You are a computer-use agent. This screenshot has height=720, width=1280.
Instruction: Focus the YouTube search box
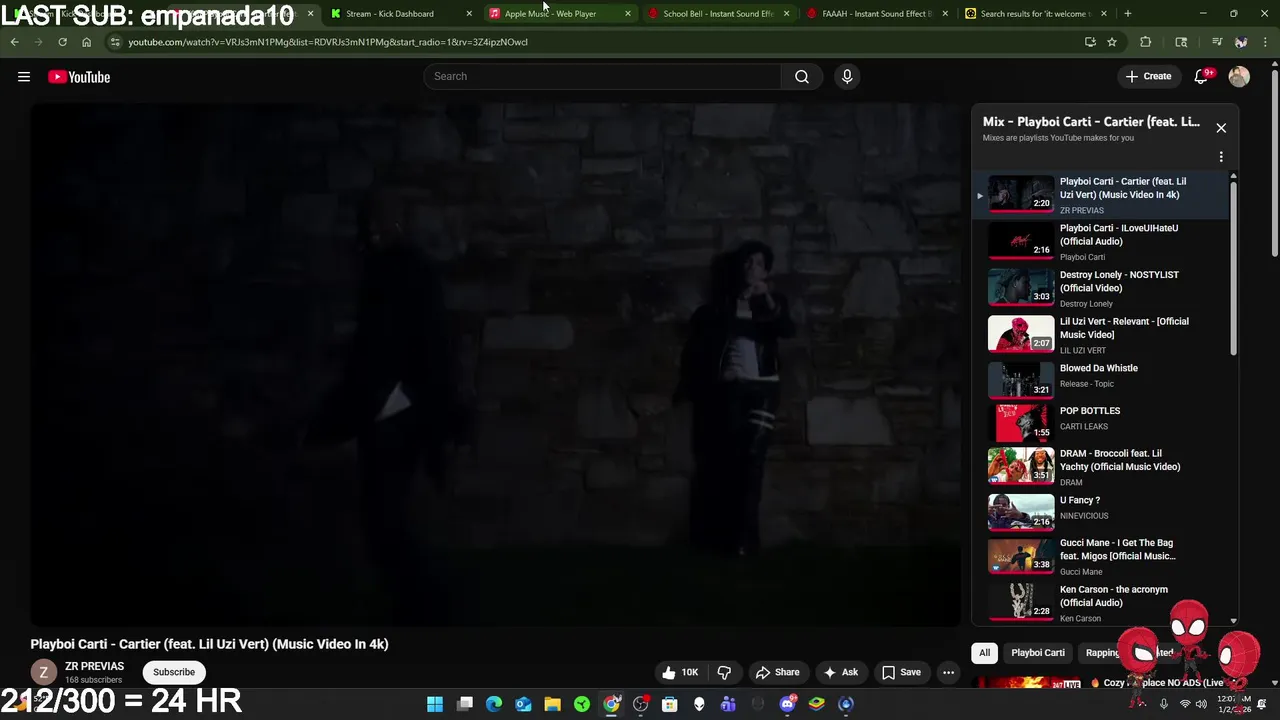tap(603, 77)
